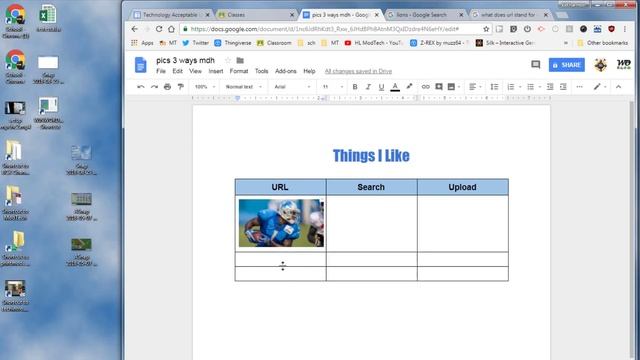The image size is (640, 360).
Task: Click the Redo icon in Docs toolbar
Action: point(154,87)
